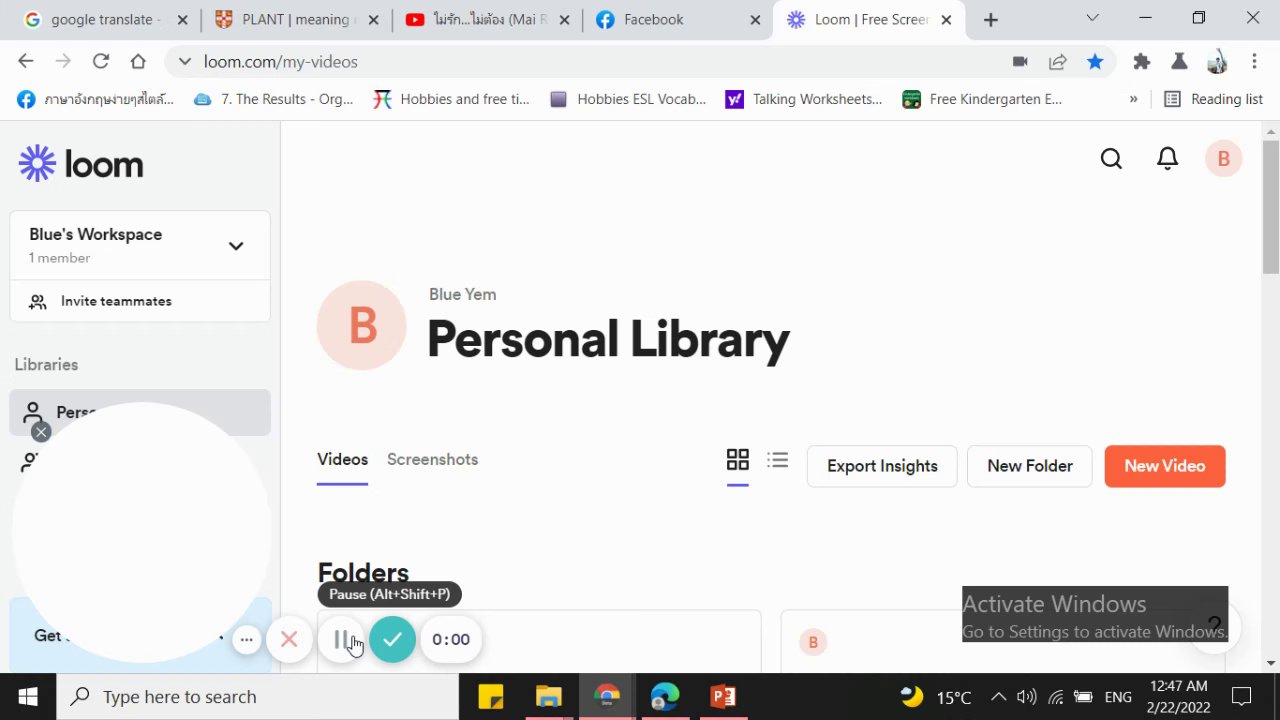Pause the Loom recording

[x=341, y=640]
